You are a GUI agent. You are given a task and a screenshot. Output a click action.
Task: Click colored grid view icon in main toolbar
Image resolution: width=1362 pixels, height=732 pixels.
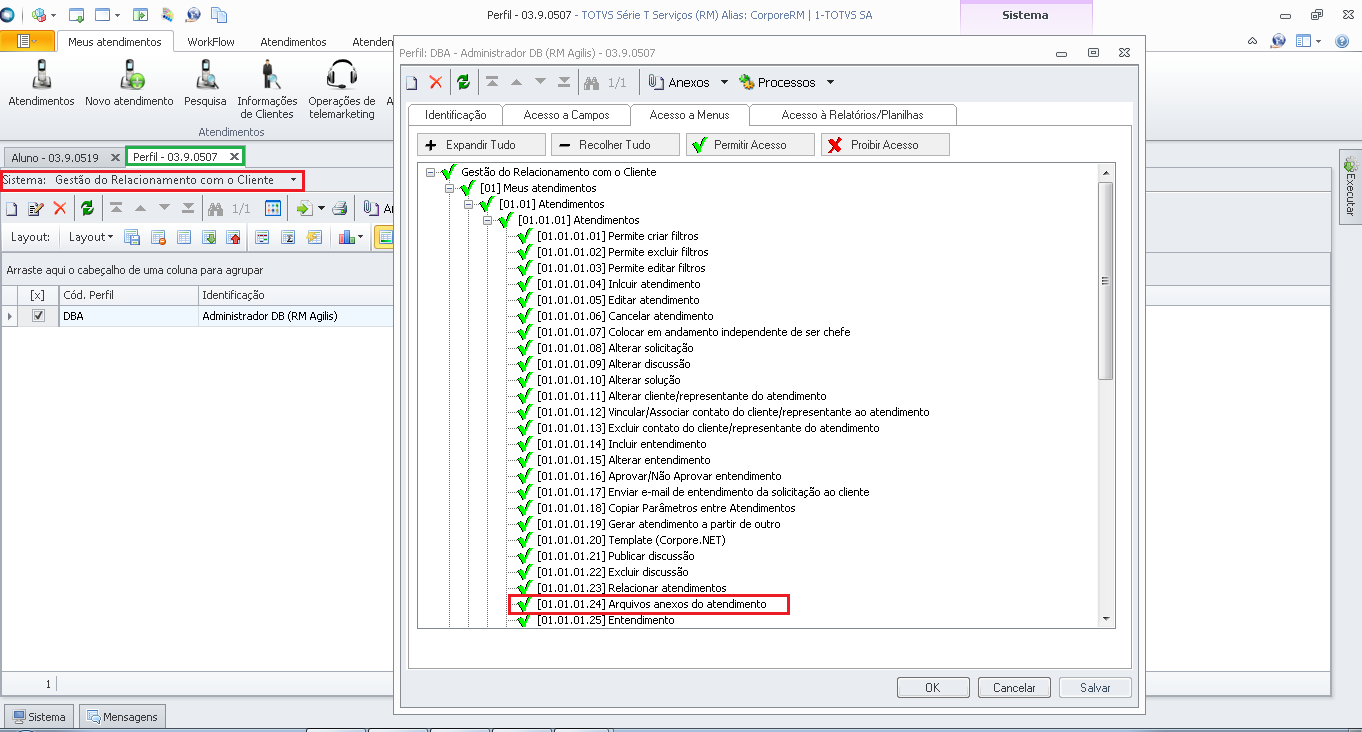click(x=273, y=208)
